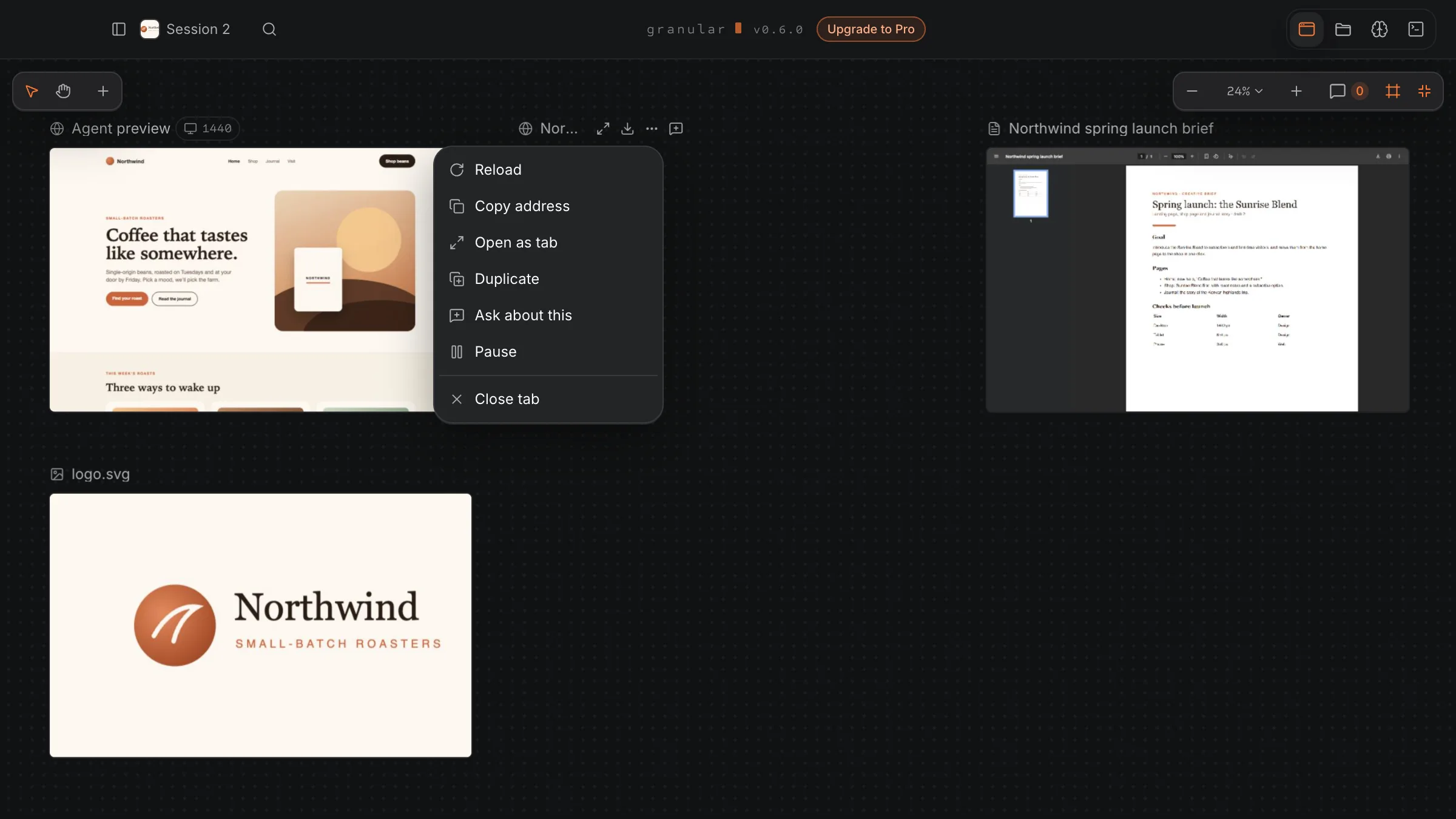The width and height of the screenshot is (1456, 819).
Task: Click the logo.svg frame title
Action: pos(101,474)
